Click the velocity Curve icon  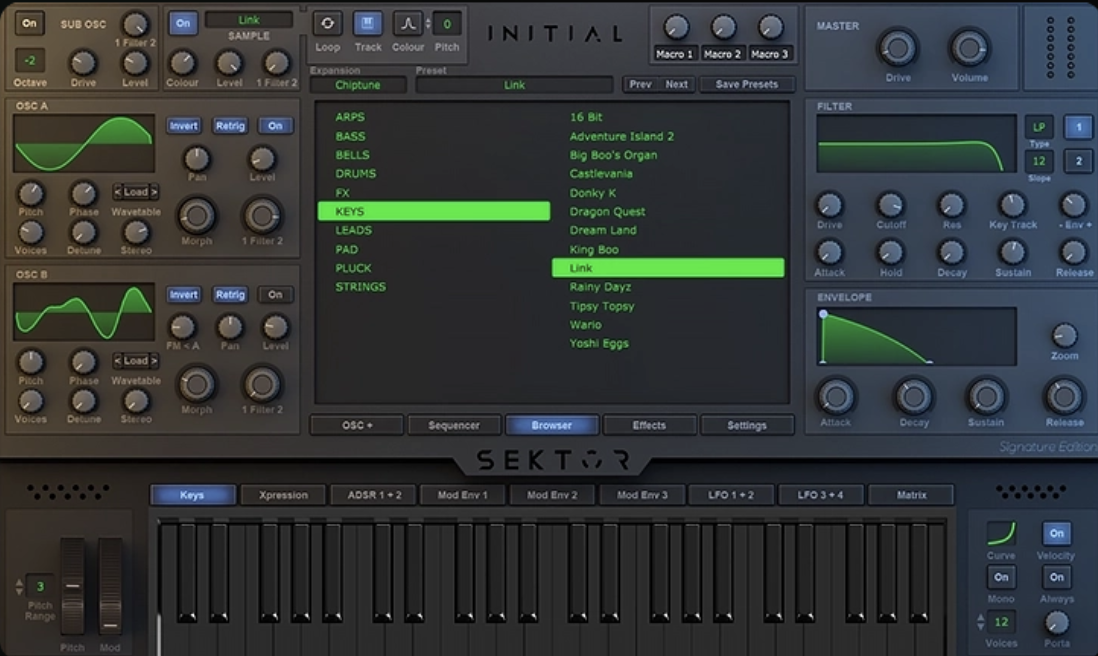[x=1001, y=533]
